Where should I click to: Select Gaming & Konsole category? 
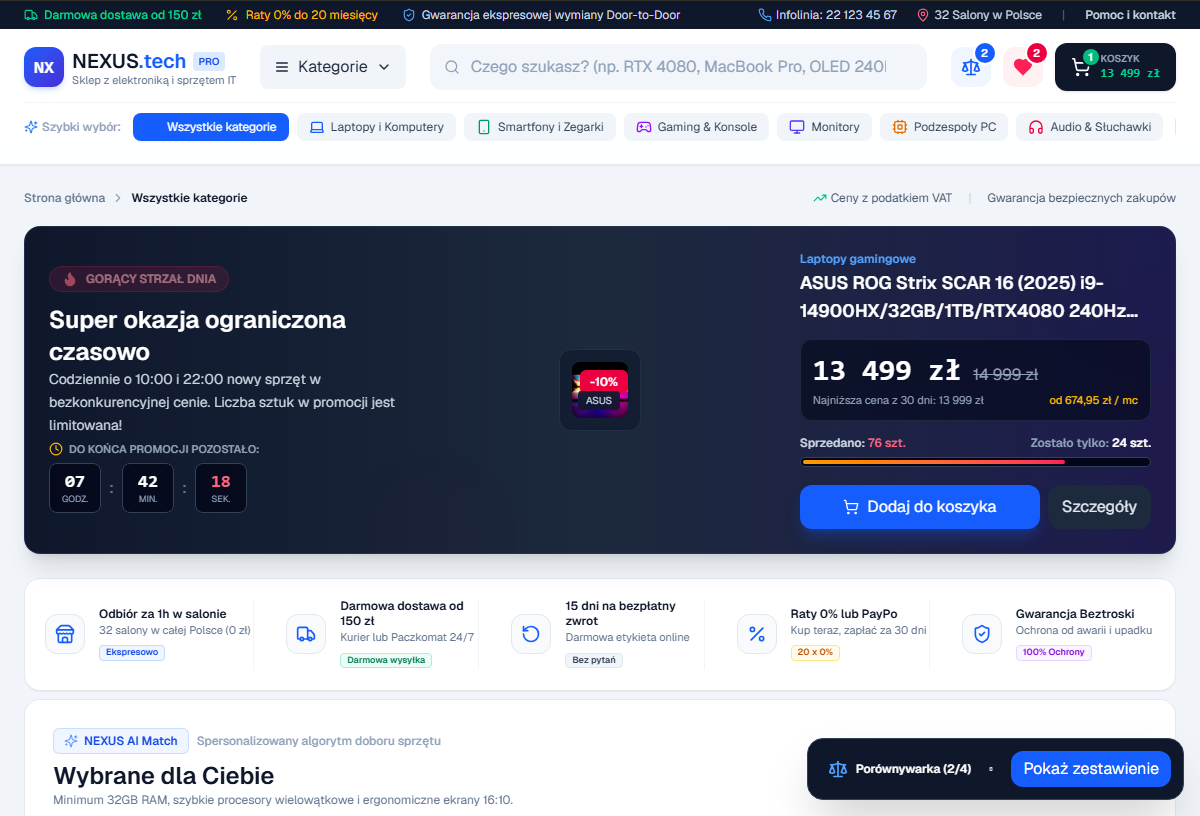coord(697,127)
